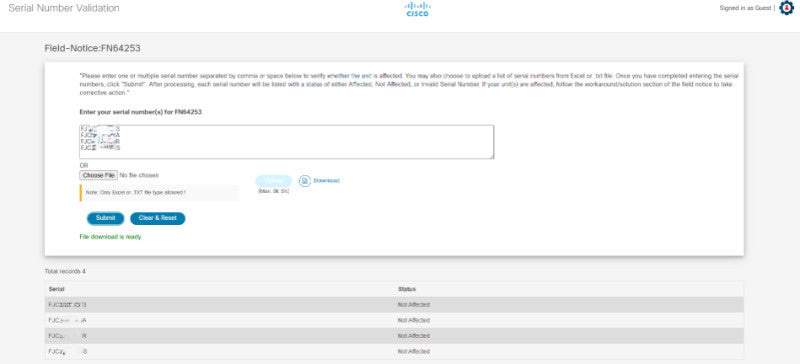
Task: Select the Serial column header
Action: 57,289
